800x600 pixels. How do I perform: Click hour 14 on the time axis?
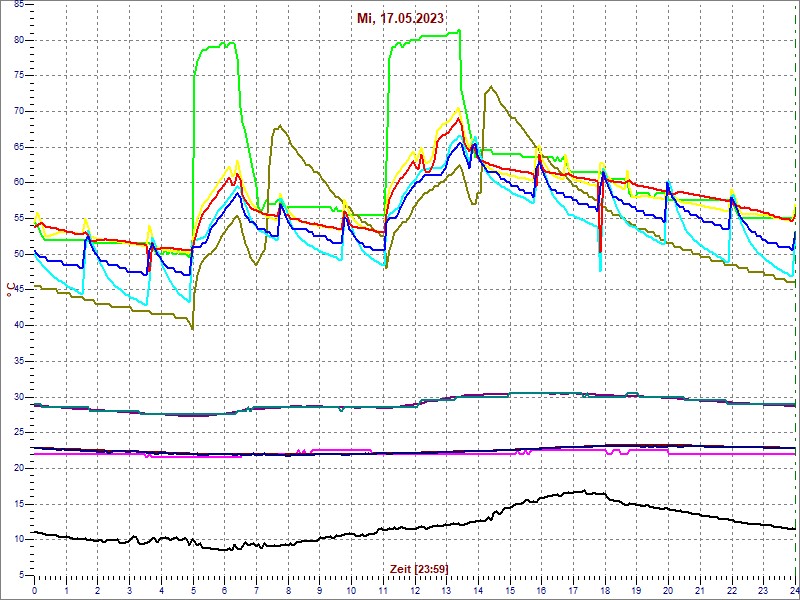point(479,589)
